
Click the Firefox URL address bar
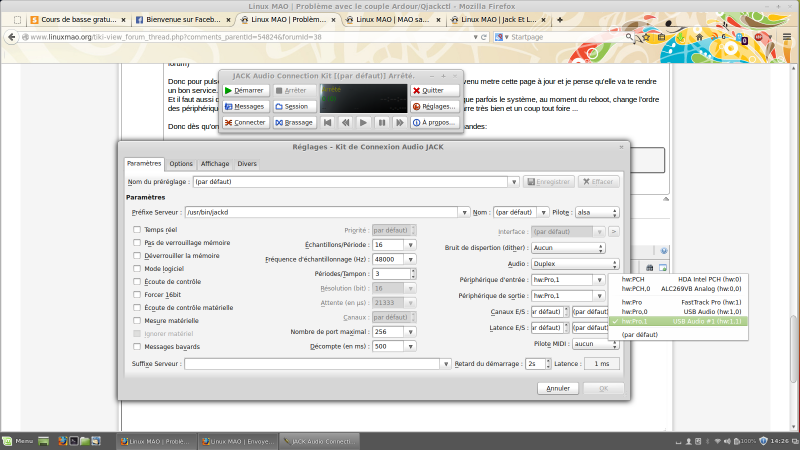pos(250,37)
